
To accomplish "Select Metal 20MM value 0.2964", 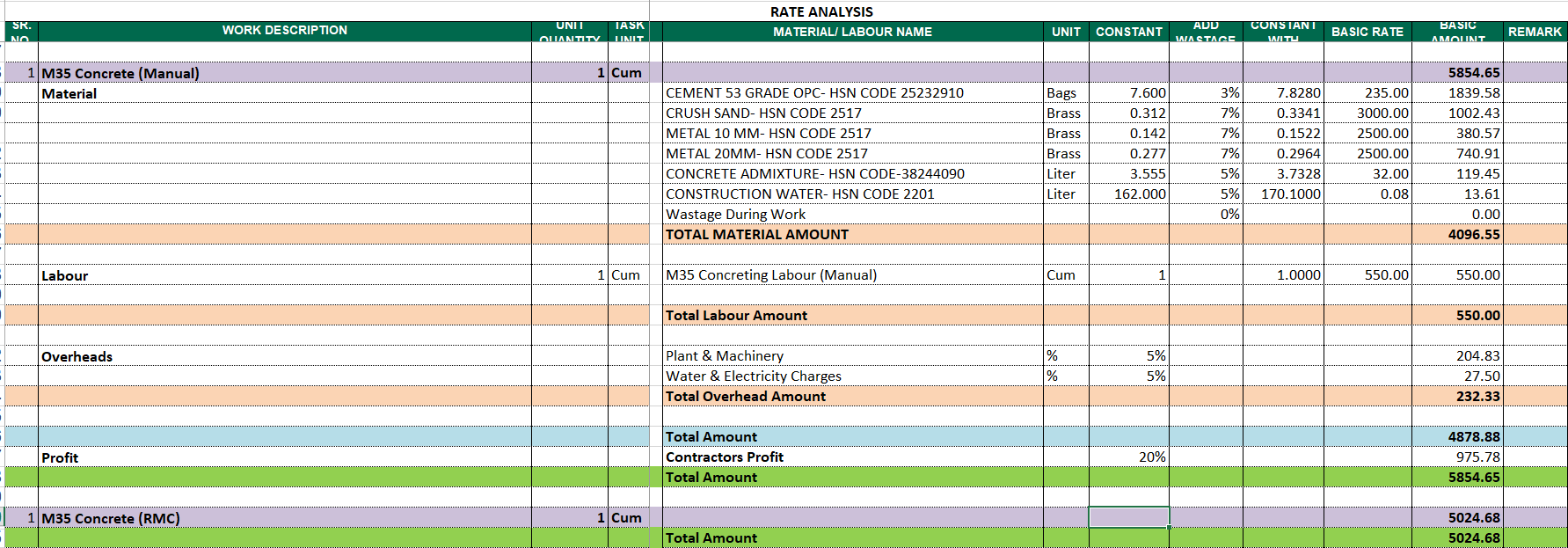I will [x=1283, y=154].
